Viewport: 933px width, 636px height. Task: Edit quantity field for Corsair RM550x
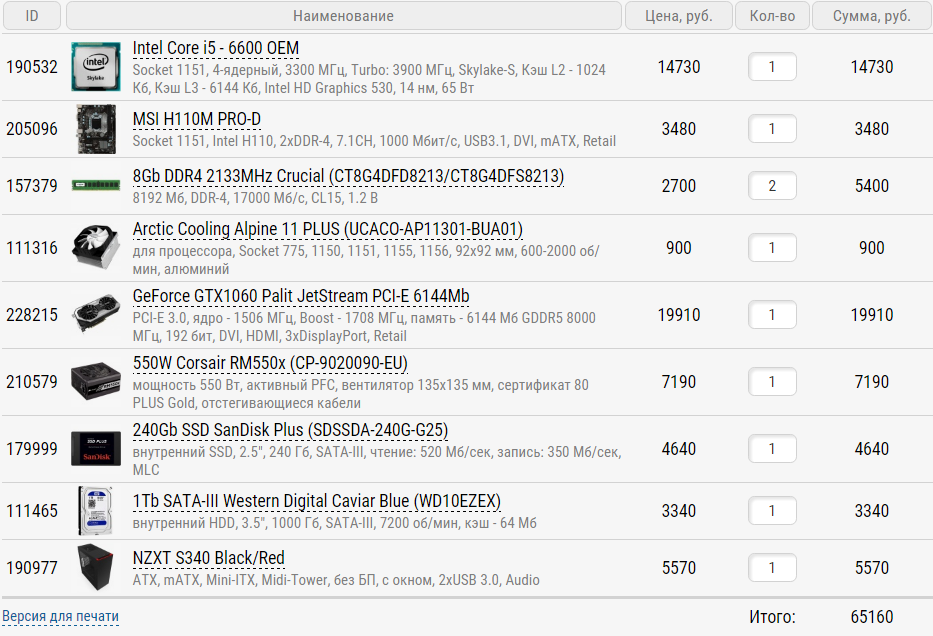click(772, 381)
